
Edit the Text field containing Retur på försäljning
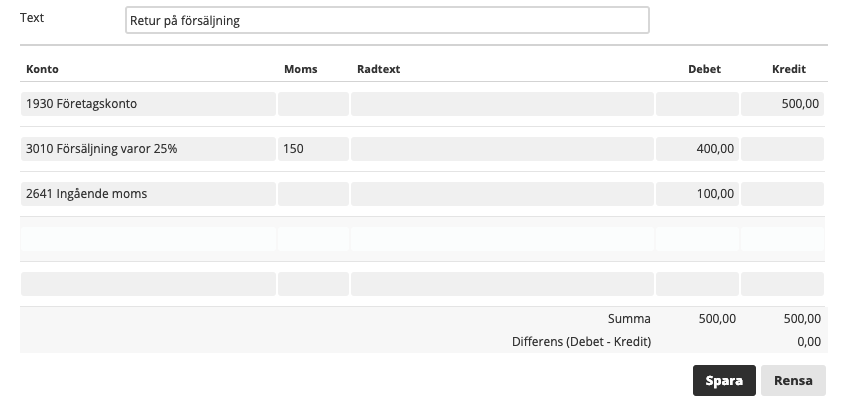tap(387, 20)
